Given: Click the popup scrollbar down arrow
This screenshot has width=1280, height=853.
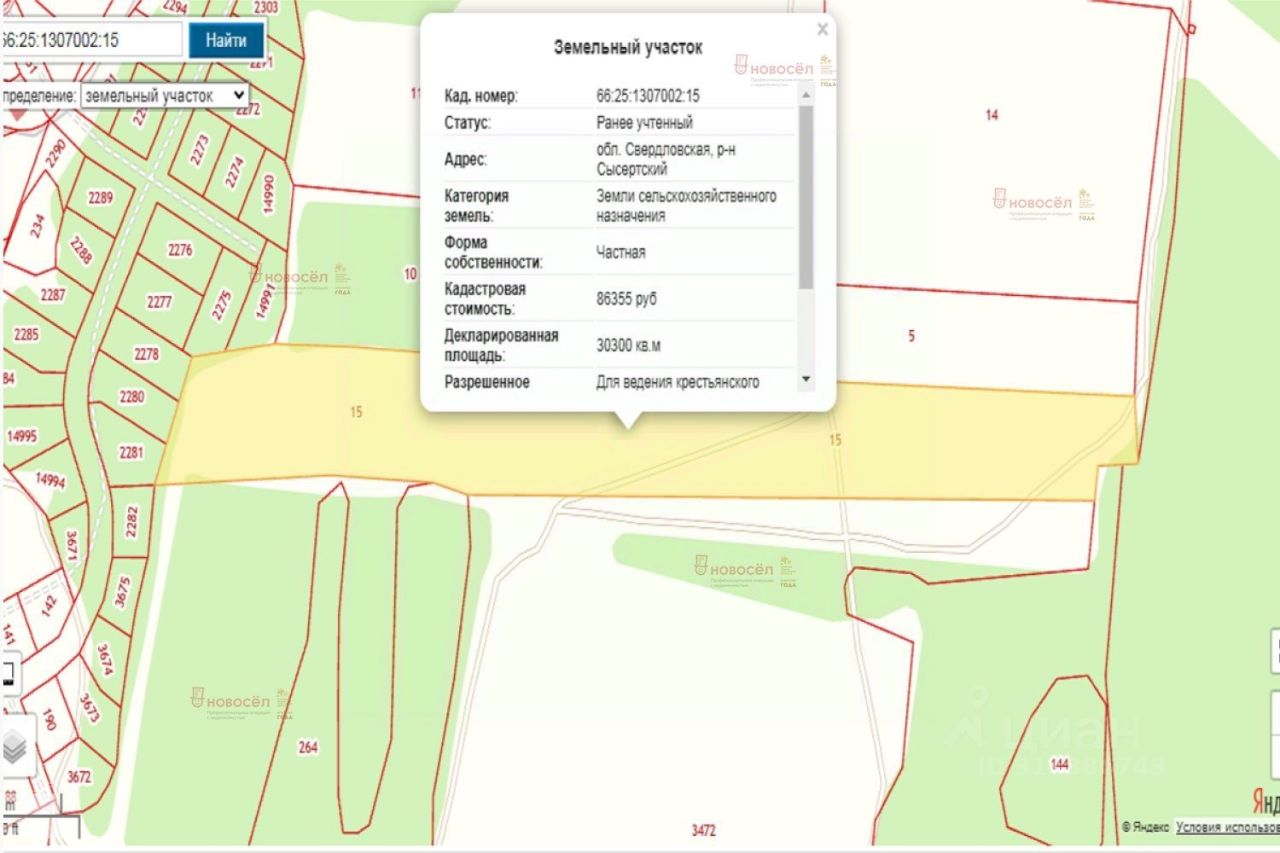Looking at the screenshot, I should point(806,380).
